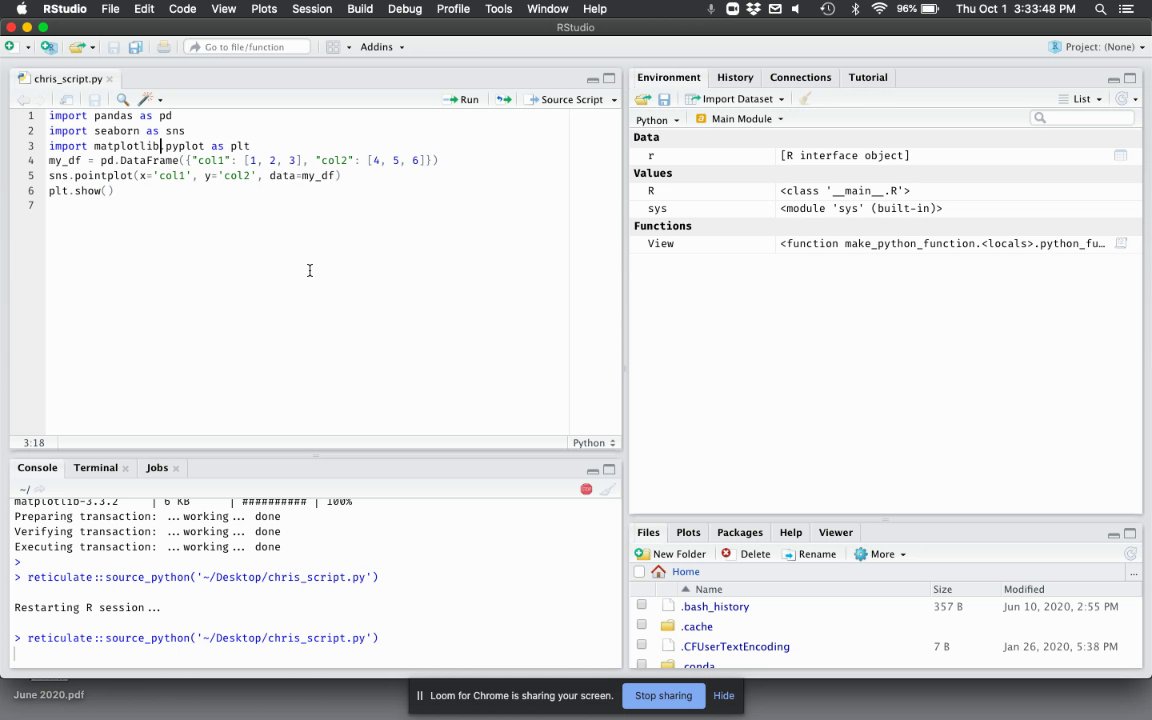
Task: Click the Files pane refresh icon
Action: (x=1130, y=554)
